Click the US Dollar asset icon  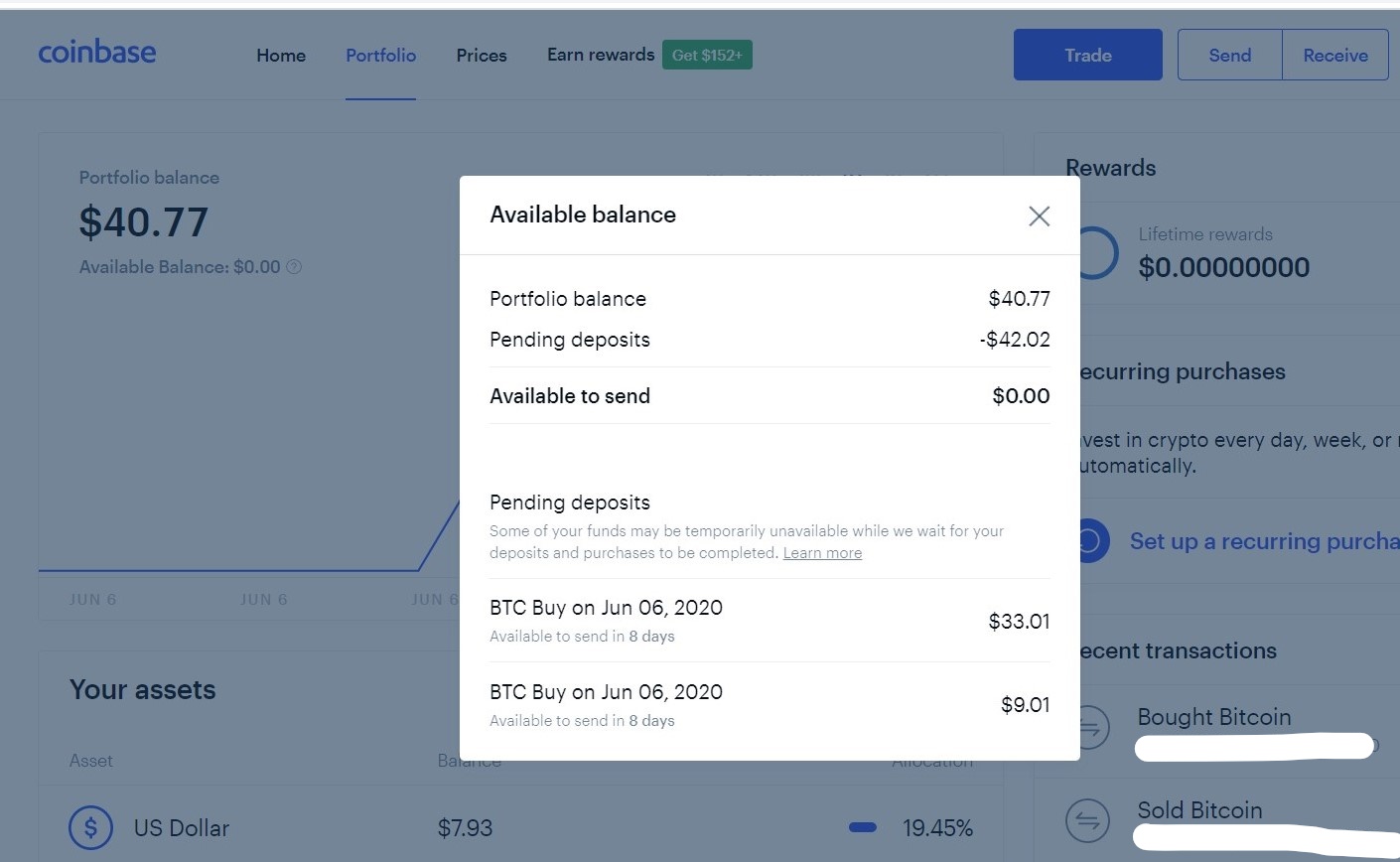pyautogui.click(x=90, y=826)
